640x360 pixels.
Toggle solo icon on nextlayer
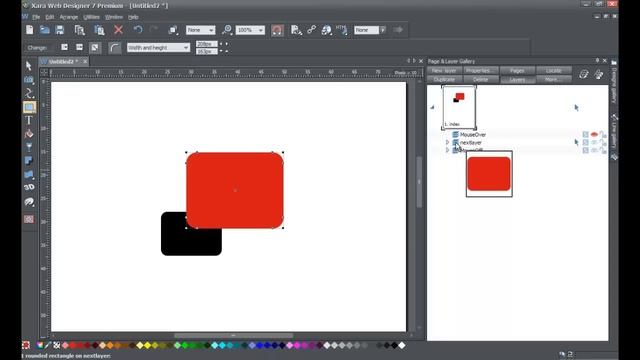point(586,142)
